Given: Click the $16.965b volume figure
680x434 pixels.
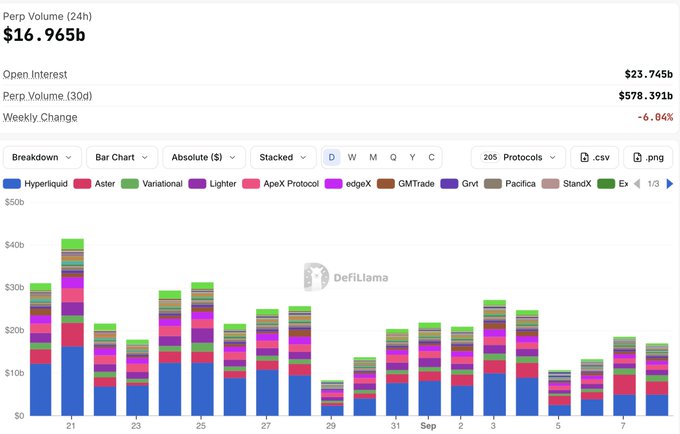Looking at the screenshot, I should click(x=44, y=35).
